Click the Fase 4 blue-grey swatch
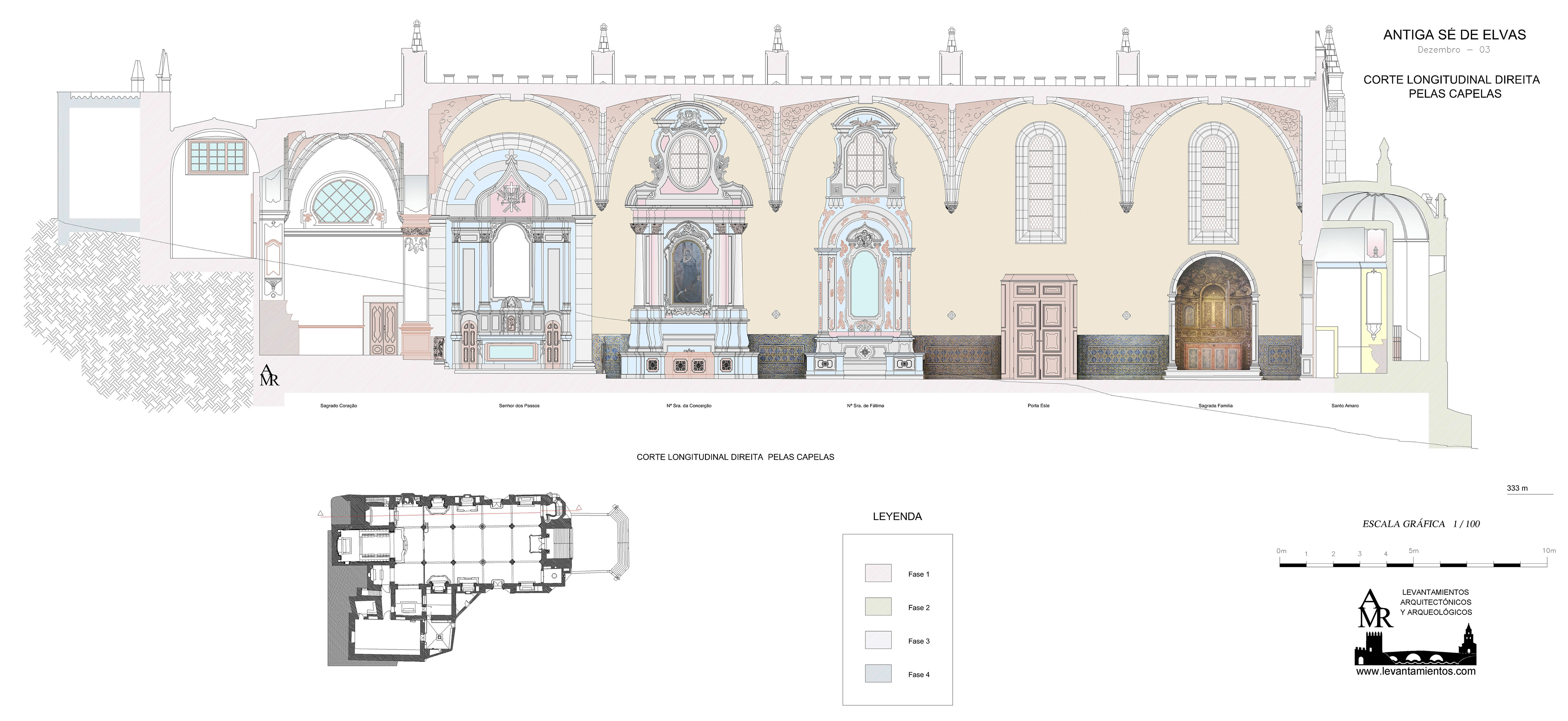Image resolution: width=1568 pixels, height=721 pixels. [x=878, y=673]
